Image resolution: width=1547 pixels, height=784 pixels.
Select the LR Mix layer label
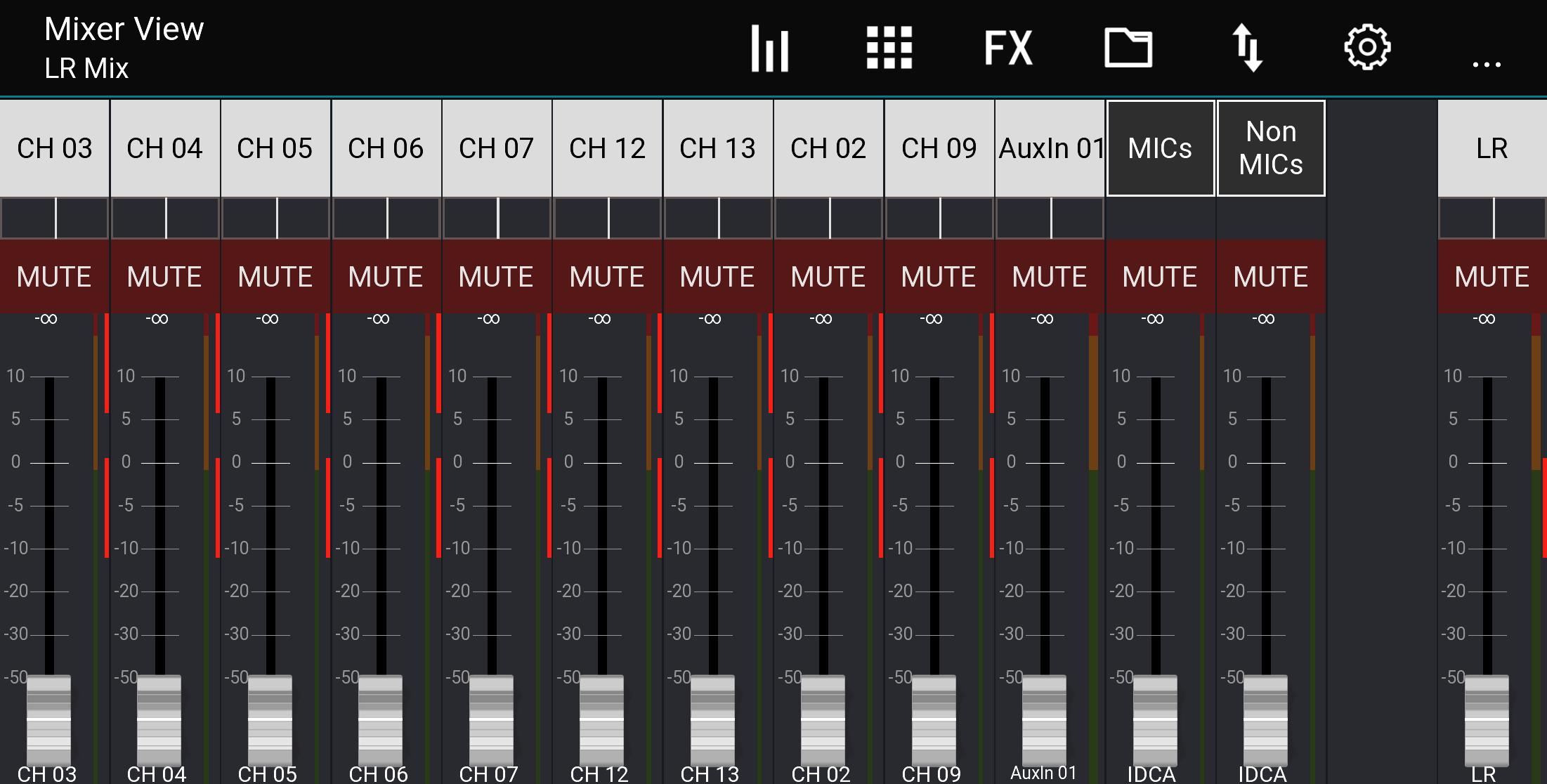(86, 68)
